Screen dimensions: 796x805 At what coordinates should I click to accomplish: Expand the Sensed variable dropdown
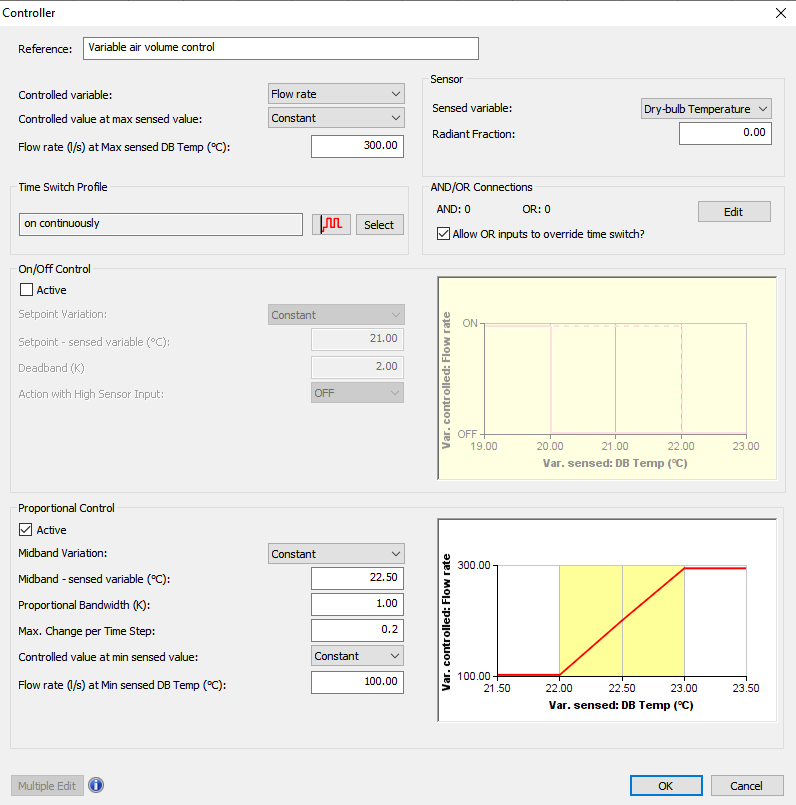(706, 109)
